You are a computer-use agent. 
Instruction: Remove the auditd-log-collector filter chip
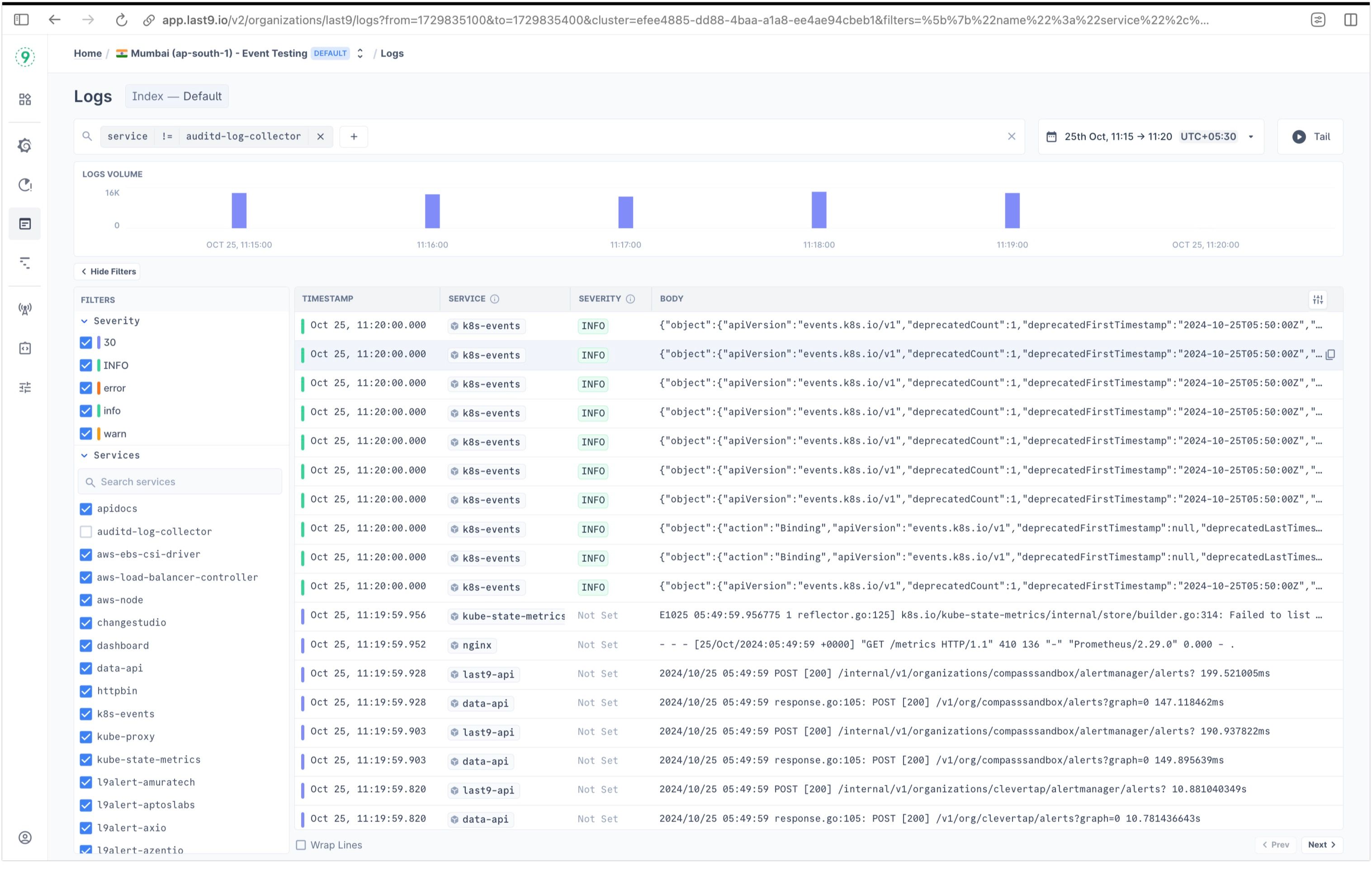(321, 137)
